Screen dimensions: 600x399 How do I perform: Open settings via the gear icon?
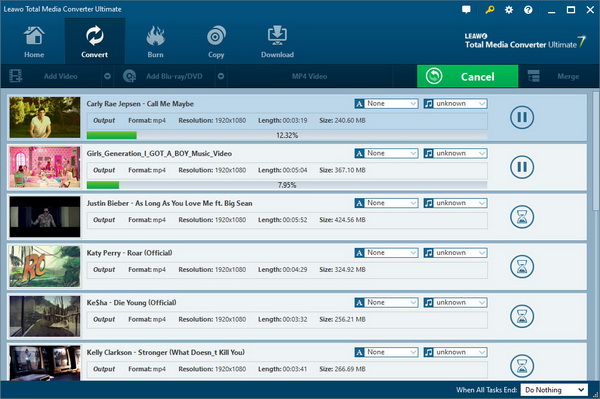coord(509,10)
